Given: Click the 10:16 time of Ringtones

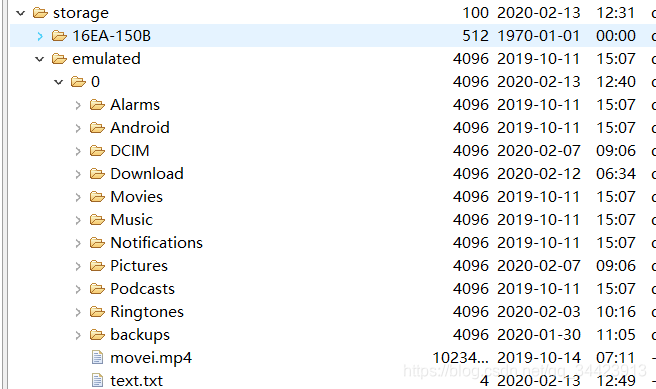Looking at the screenshot, I should [x=616, y=312].
